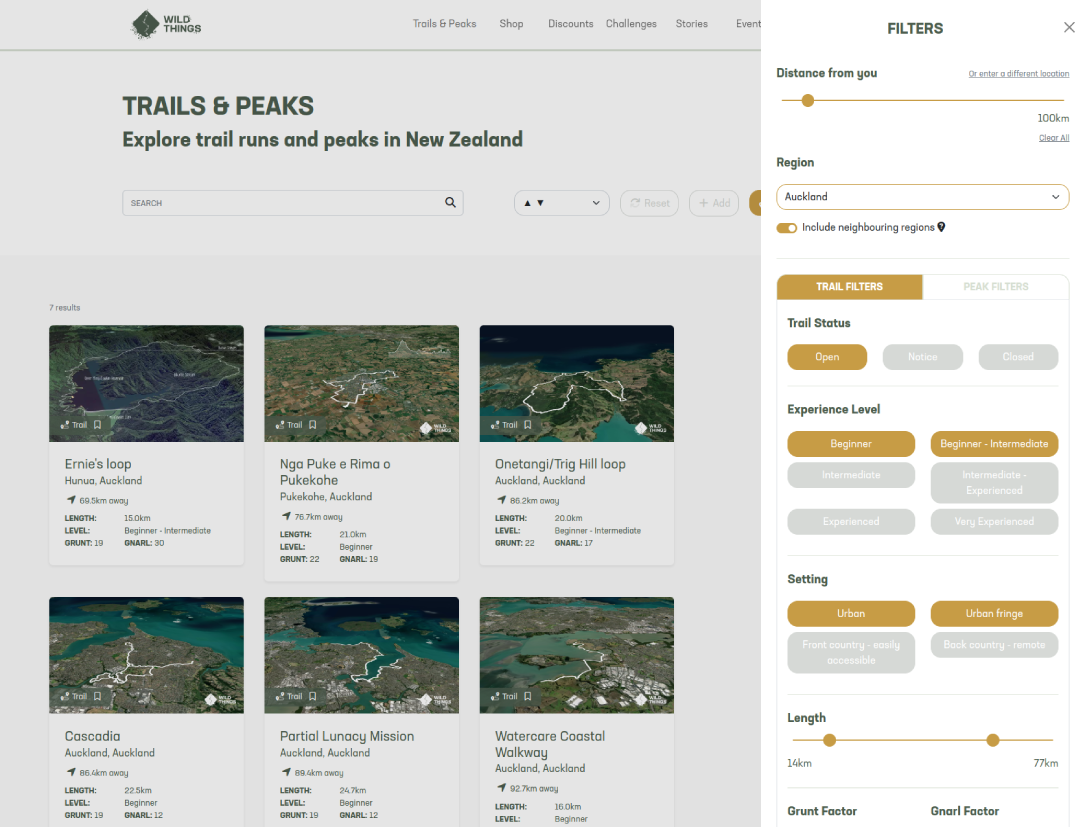Viewport: 1085px width, 827px height.
Task: Enable Back country - remote setting
Action: click(x=994, y=644)
